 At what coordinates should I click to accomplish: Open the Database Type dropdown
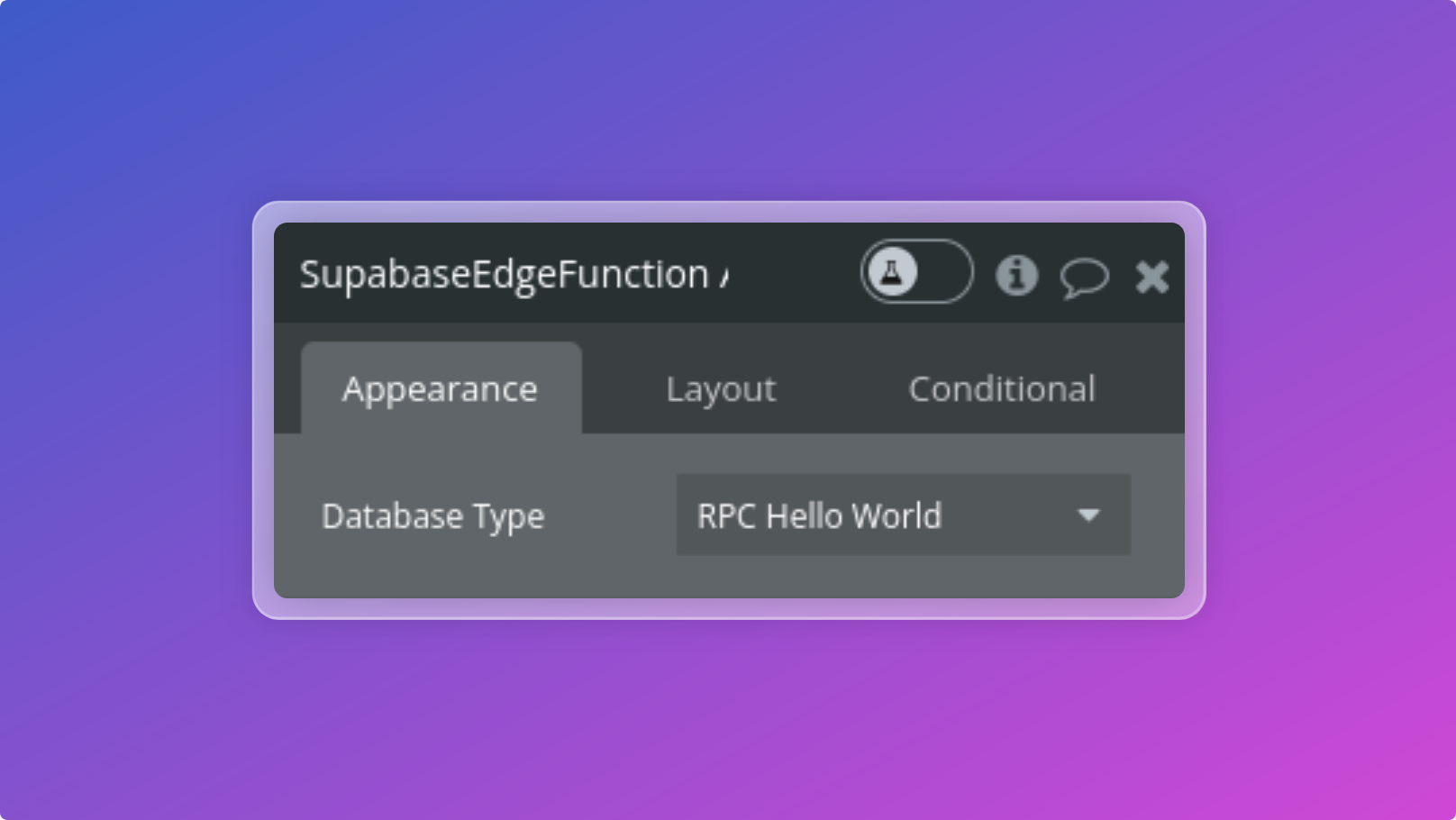tap(903, 515)
